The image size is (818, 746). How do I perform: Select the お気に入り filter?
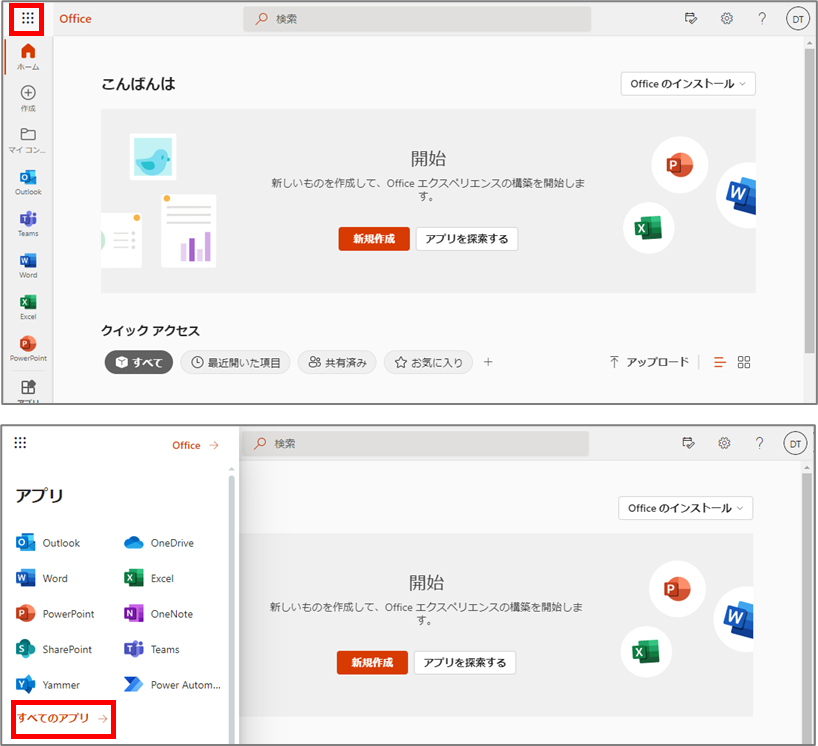coord(428,362)
